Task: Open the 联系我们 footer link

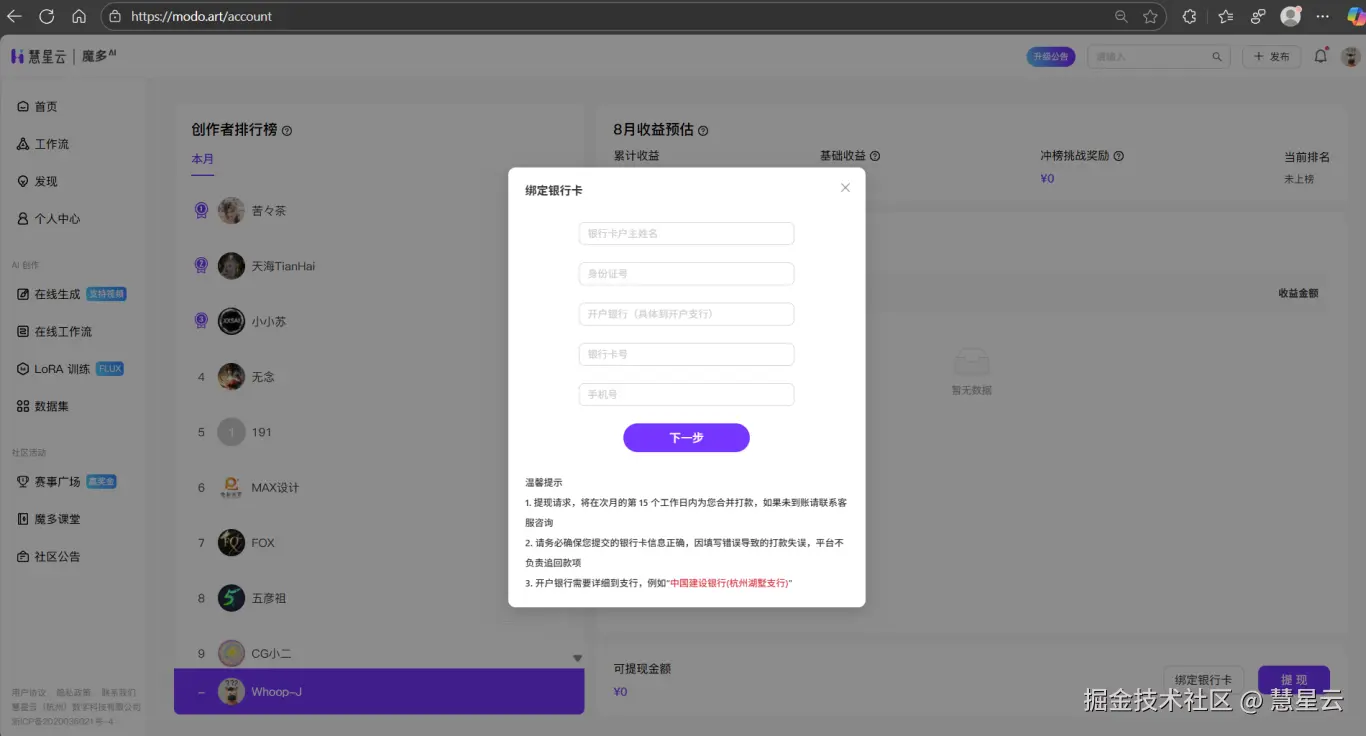Action: coord(118,692)
